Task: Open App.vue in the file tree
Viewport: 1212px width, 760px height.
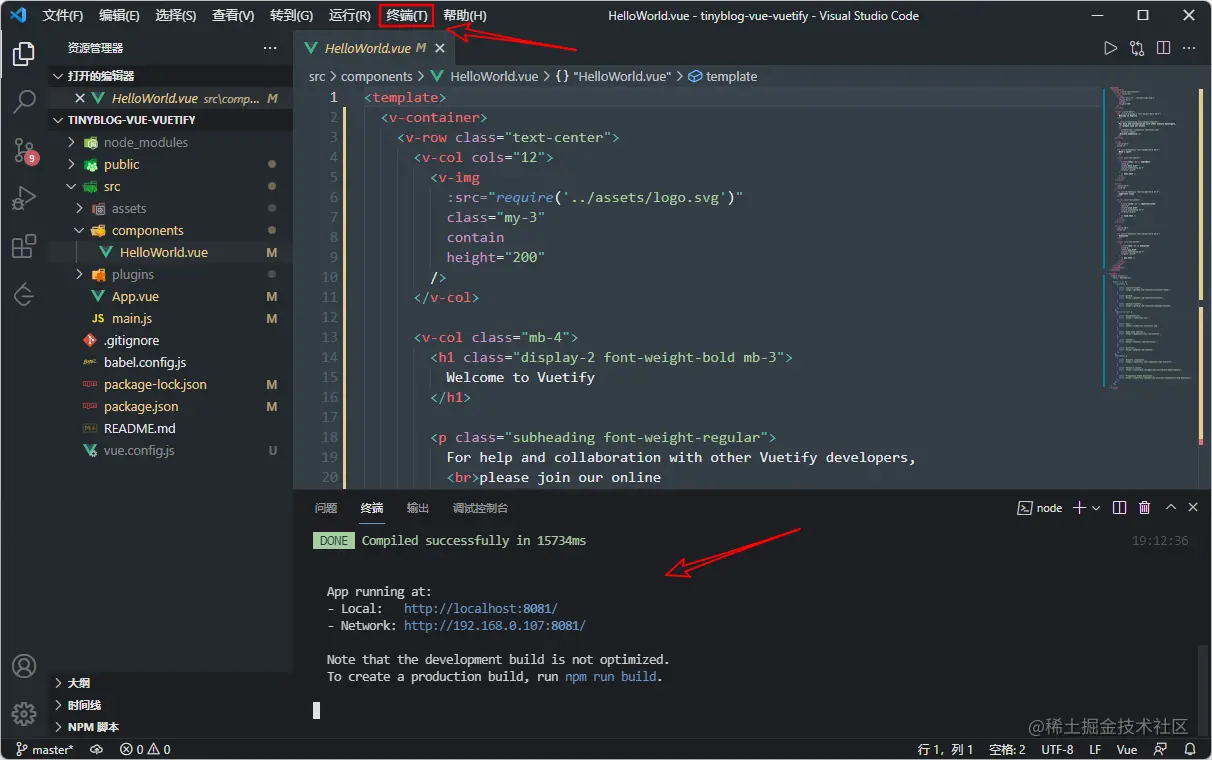Action: [x=135, y=296]
